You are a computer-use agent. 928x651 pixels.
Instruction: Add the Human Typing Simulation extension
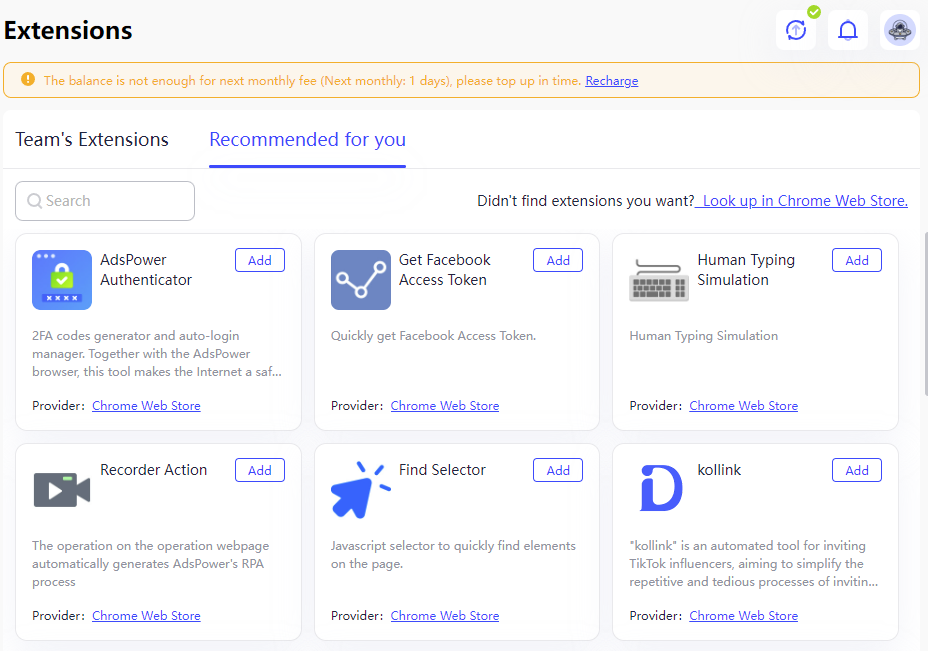[857, 260]
